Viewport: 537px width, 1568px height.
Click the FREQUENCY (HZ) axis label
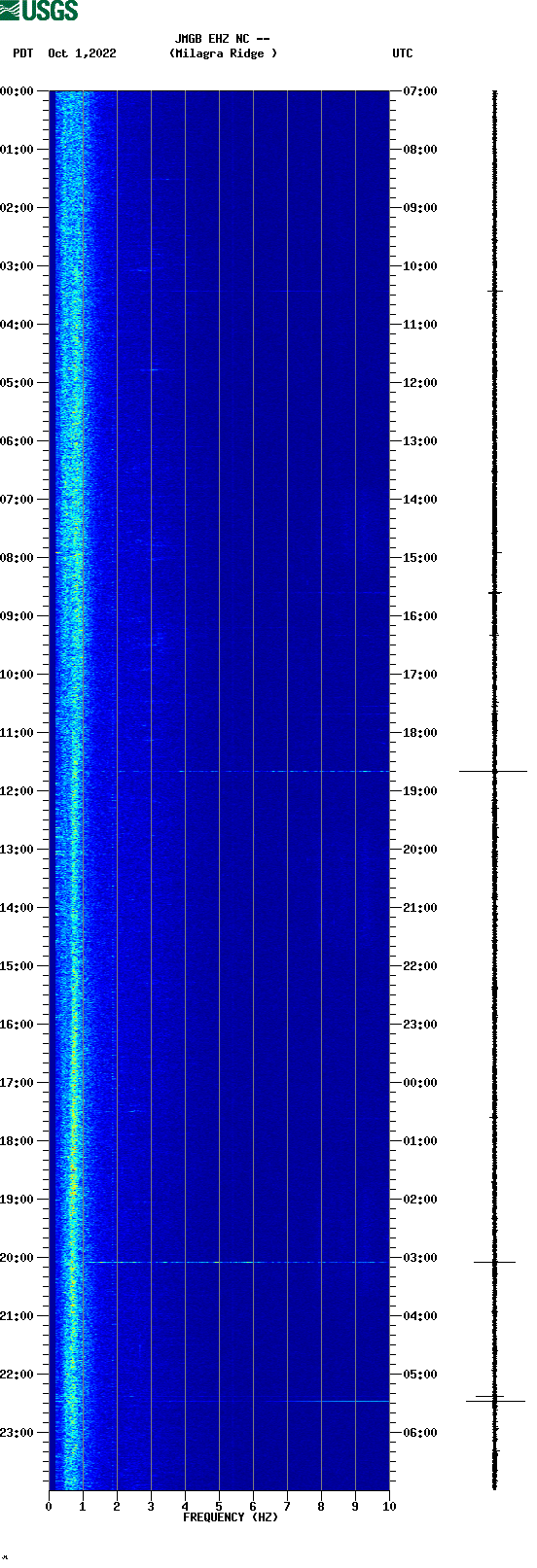(231, 1517)
